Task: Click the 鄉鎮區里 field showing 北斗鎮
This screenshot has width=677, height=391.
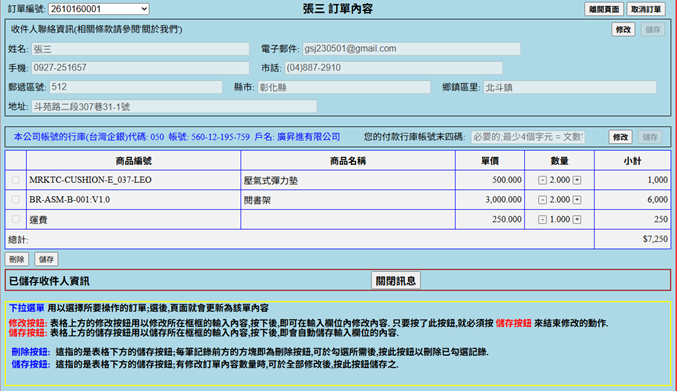Action: tap(569, 87)
